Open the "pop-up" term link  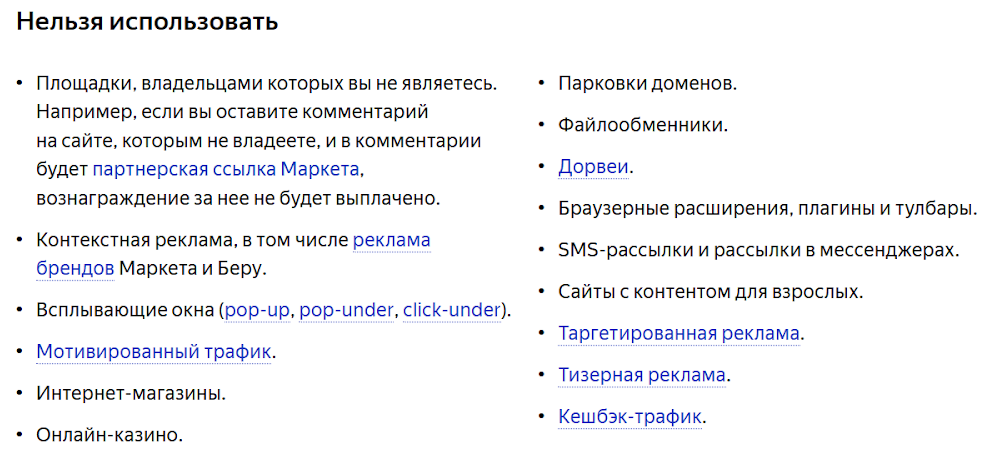coord(257,310)
